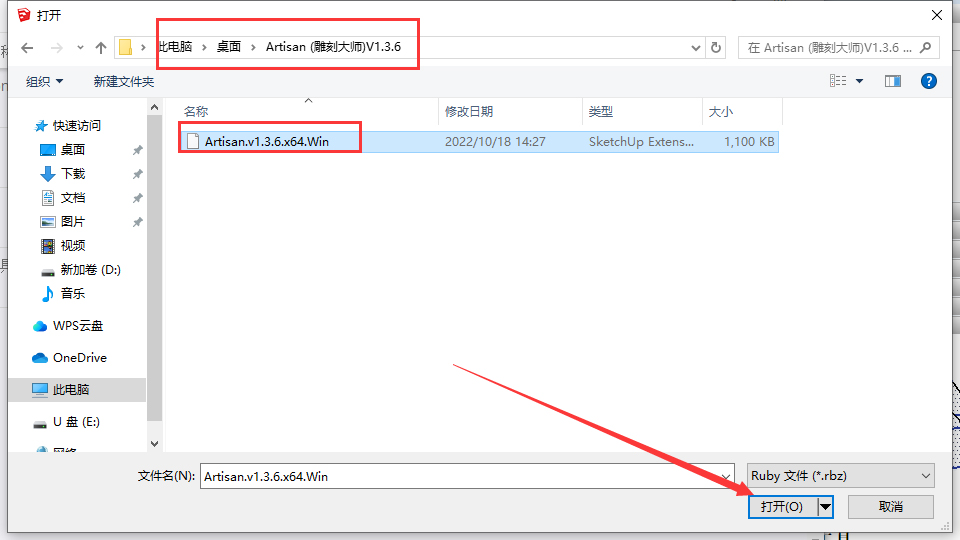Image resolution: width=960 pixels, height=540 pixels.
Task: Click 新建文件夹 button
Action: pos(124,81)
